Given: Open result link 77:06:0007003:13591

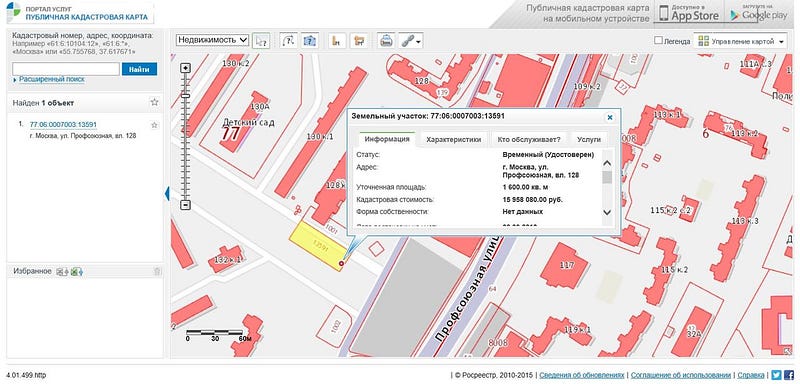Looking at the screenshot, I should point(63,125).
